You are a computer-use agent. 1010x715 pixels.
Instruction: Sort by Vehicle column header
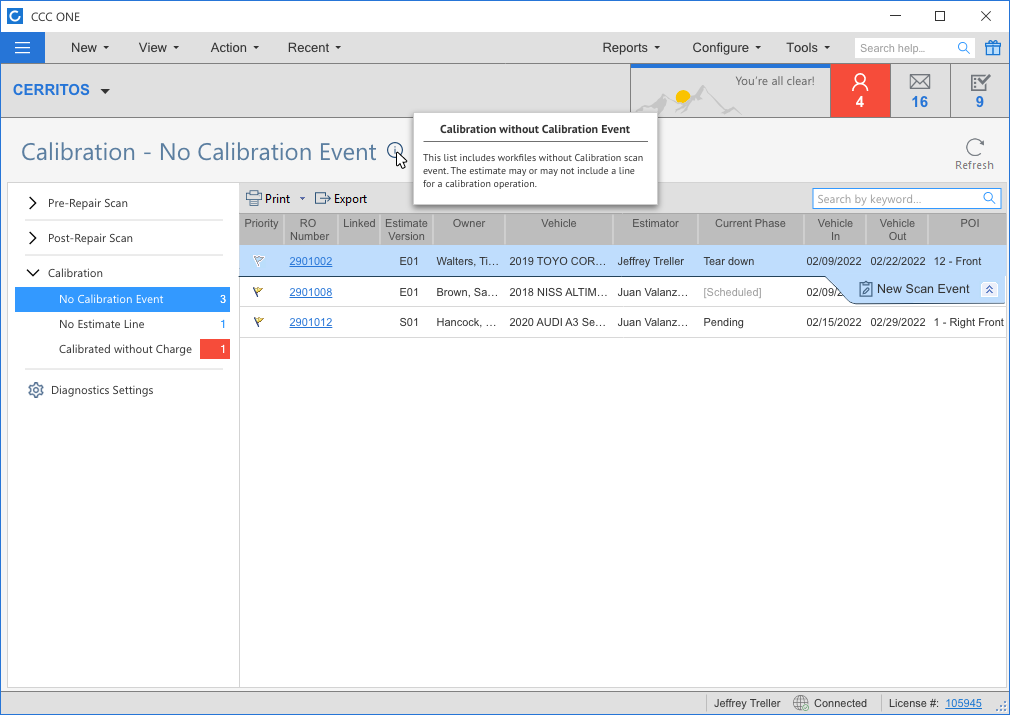pyautogui.click(x=558, y=229)
